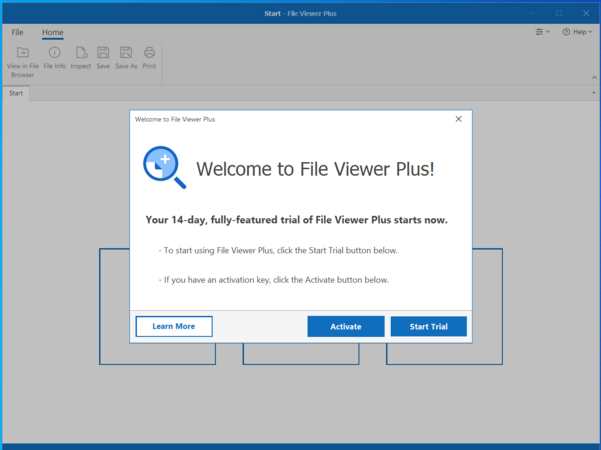Open File Info from the ribbon
Screen dimensions: 601x450
pyautogui.click(x=54, y=58)
